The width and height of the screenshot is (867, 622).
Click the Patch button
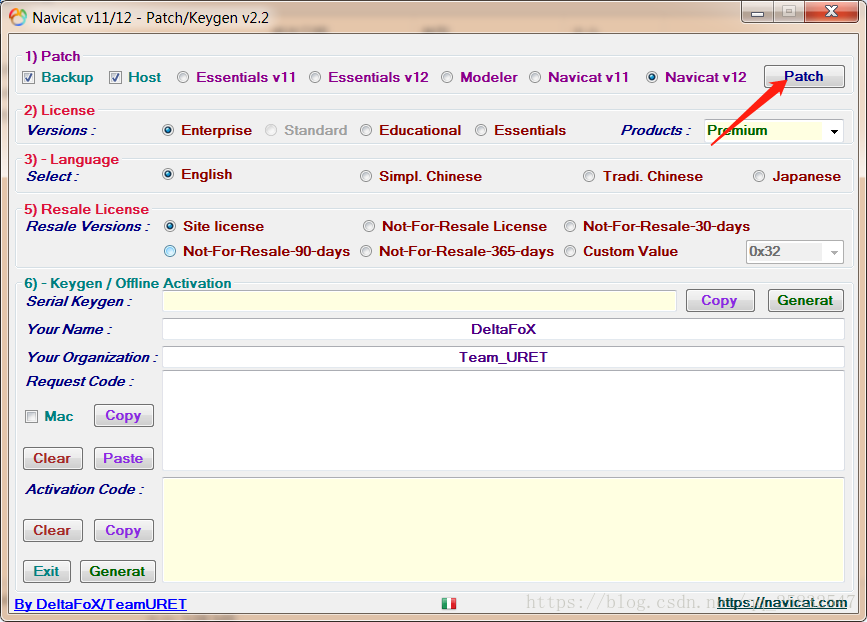click(x=804, y=77)
